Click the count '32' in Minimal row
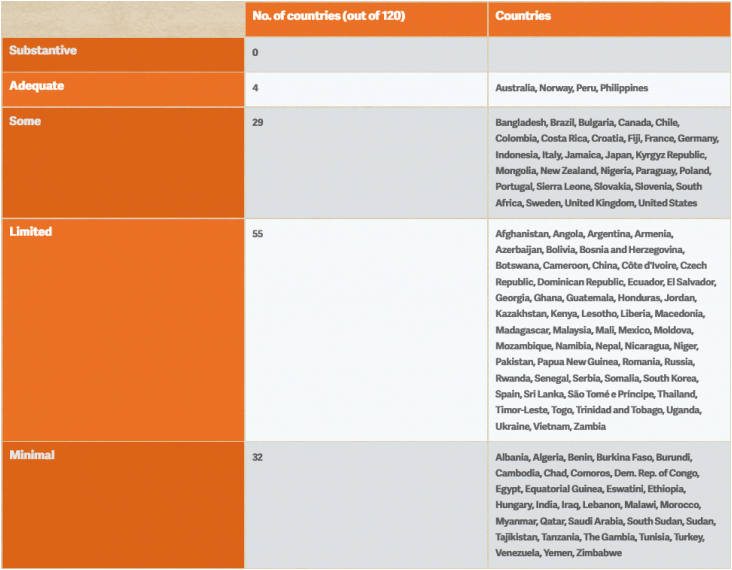The image size is (732, 570). (258, 457)
